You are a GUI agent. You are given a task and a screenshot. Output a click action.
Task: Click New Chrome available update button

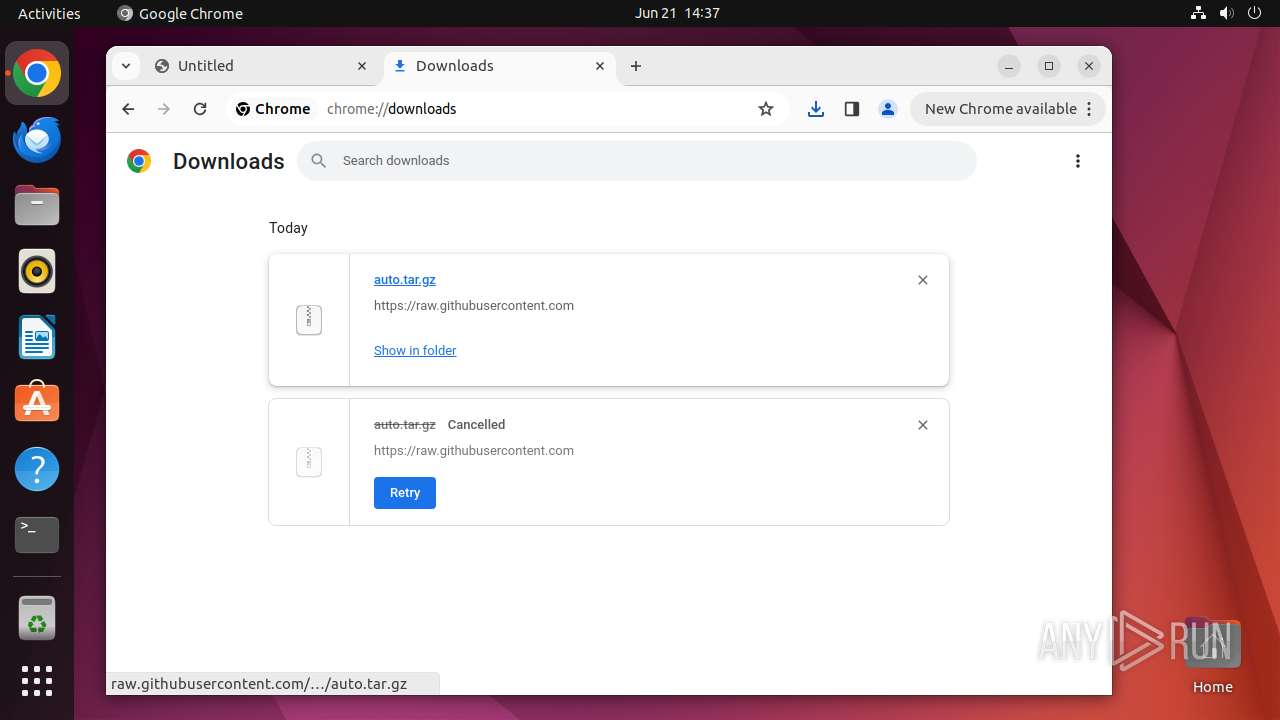(1008, 109)
